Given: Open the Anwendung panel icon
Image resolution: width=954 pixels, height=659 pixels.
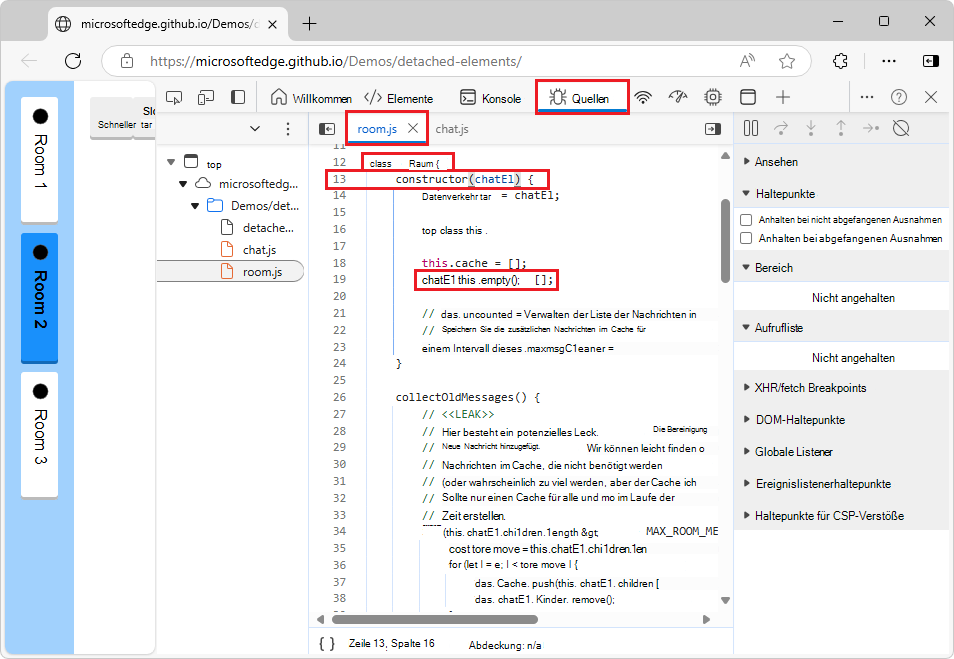Looking at the screenshot, I should click(x=746, y=97).
